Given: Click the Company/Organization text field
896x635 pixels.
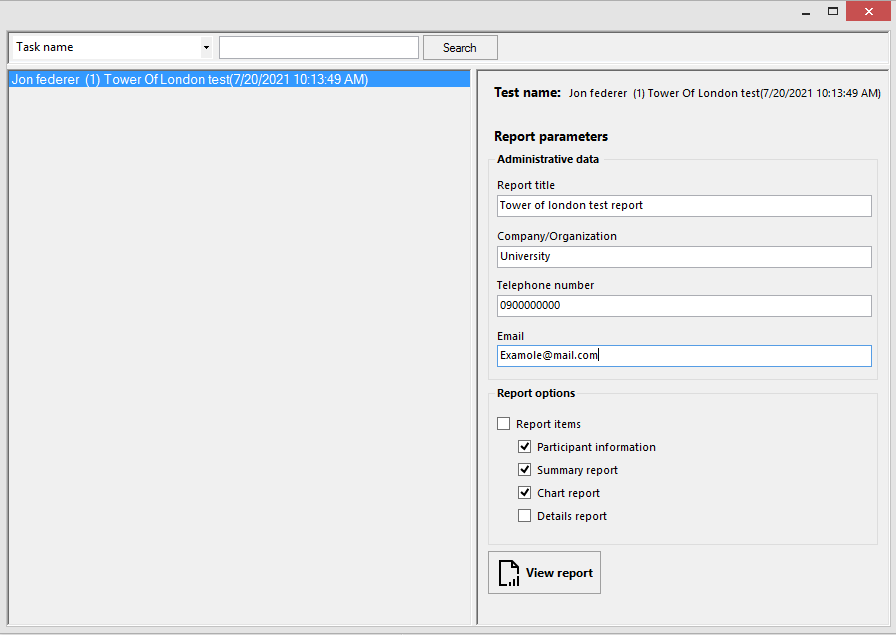Looking at the screenshot, I should (684, 257).
